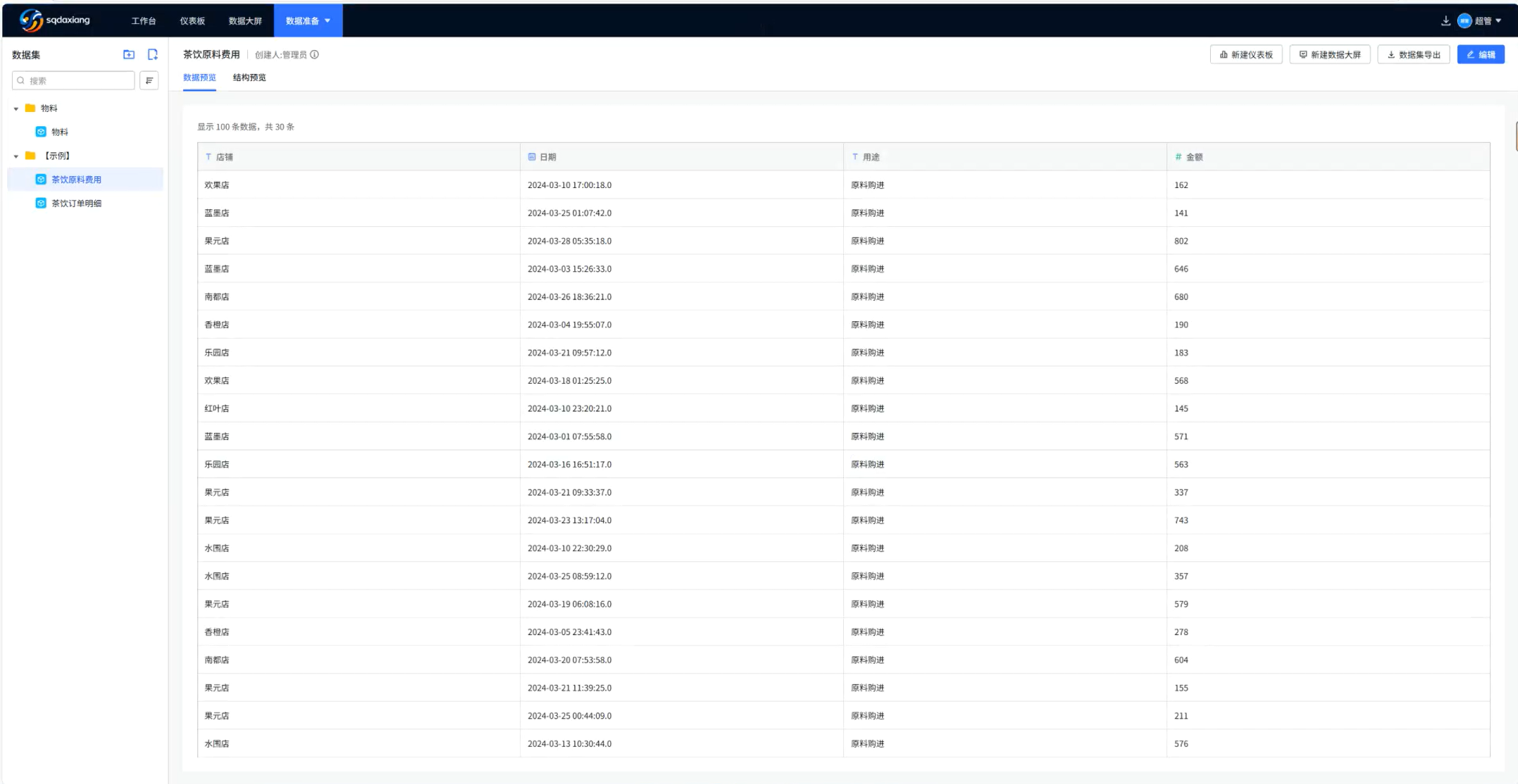Viewport: 1518px width, 784px height.
Task: Open the 仪表板 menu
Action: tap(192, 20)
